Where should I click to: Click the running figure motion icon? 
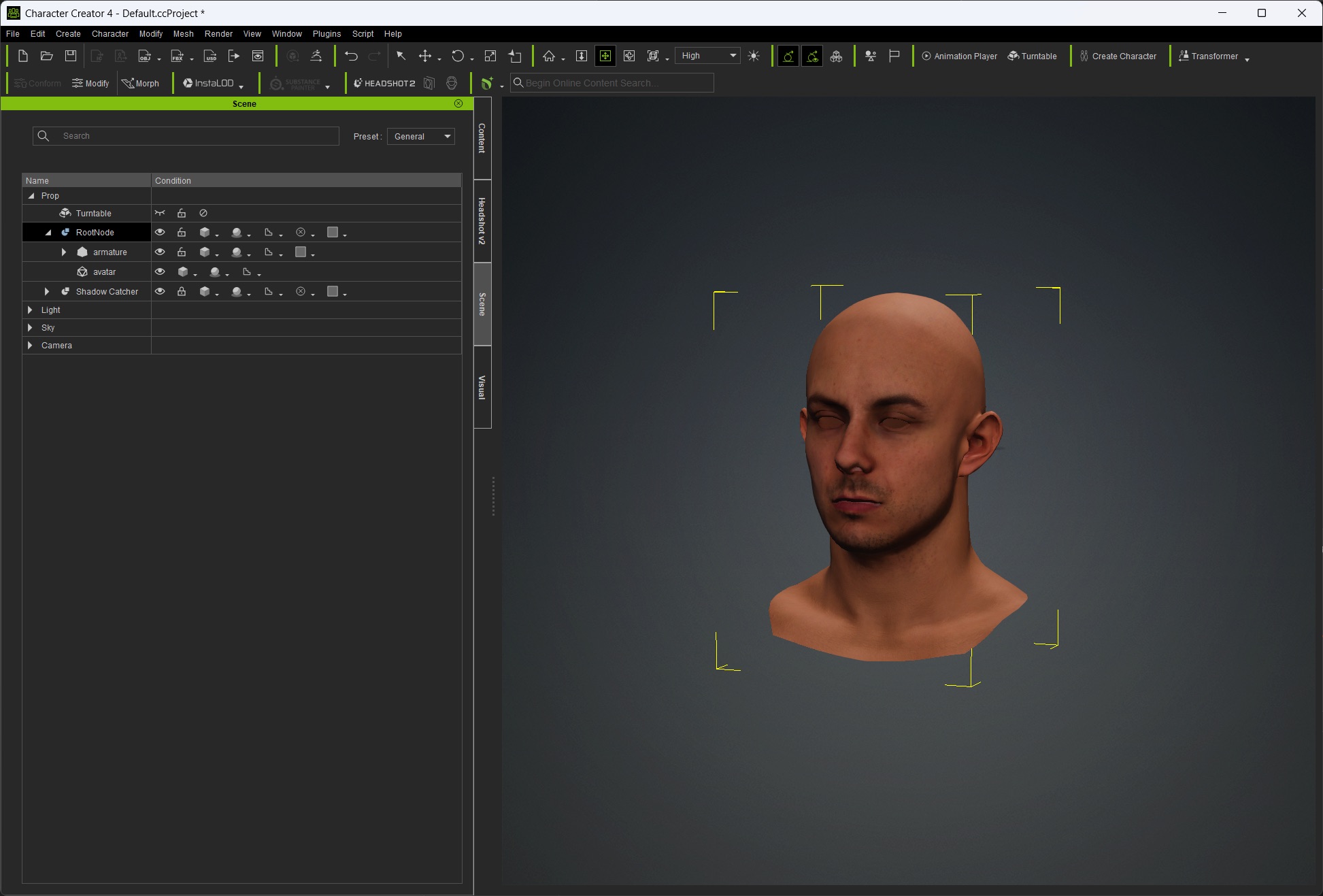316,56
